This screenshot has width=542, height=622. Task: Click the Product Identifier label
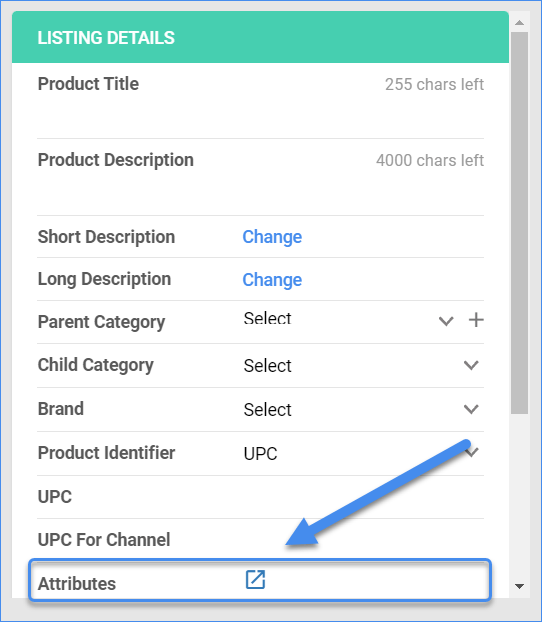tap(106, 453)
